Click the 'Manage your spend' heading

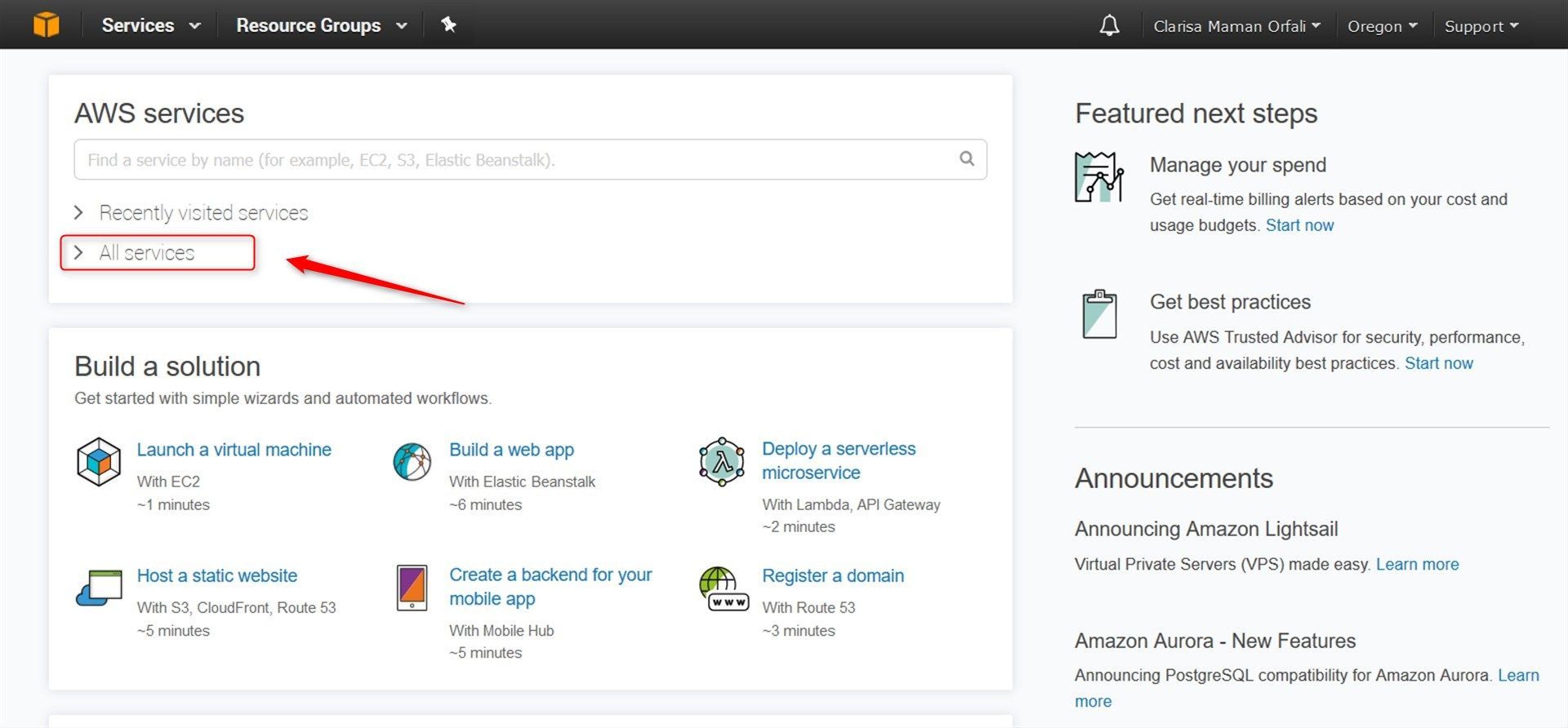[1238, 165]
